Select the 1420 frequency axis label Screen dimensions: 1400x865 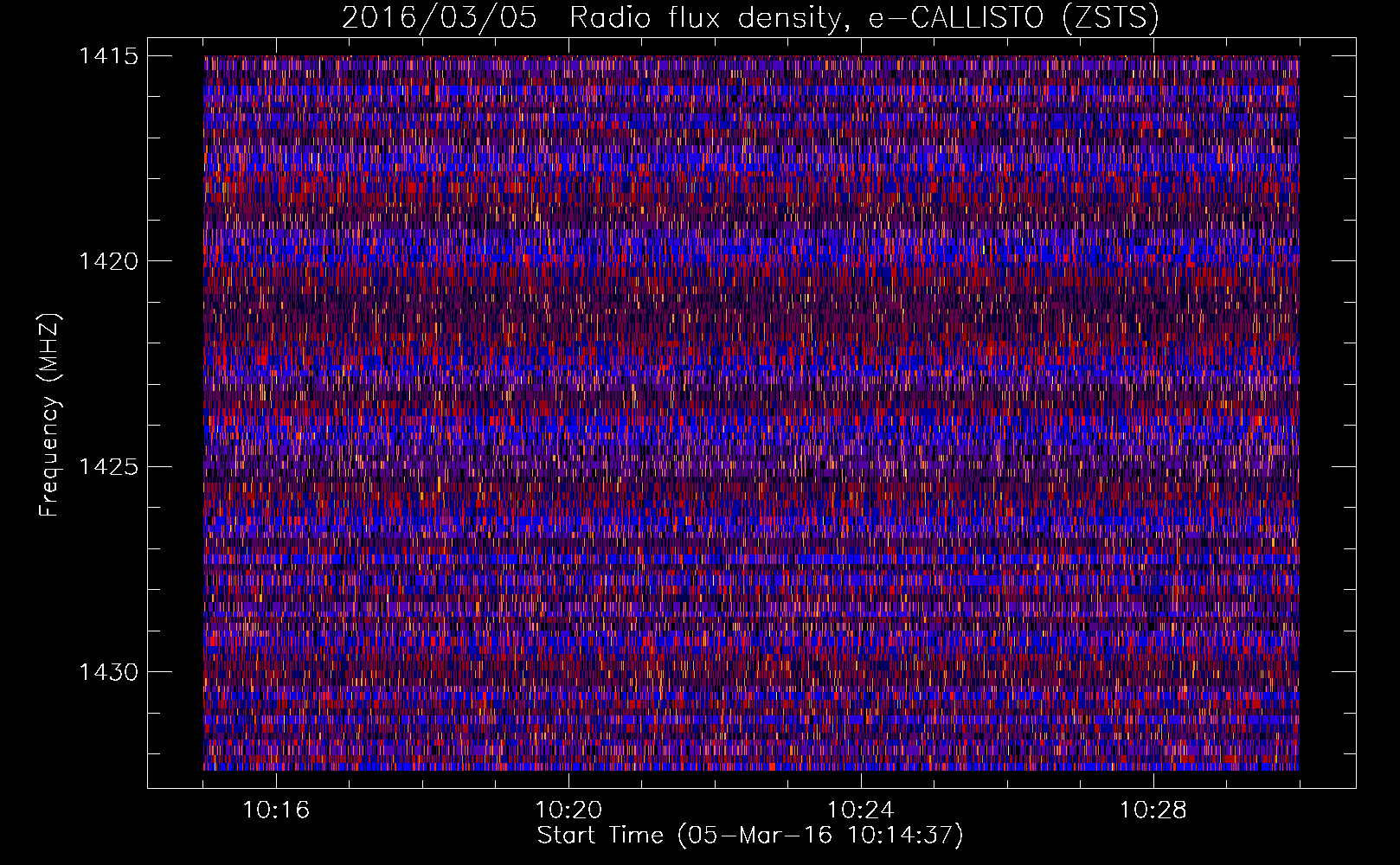108,261
